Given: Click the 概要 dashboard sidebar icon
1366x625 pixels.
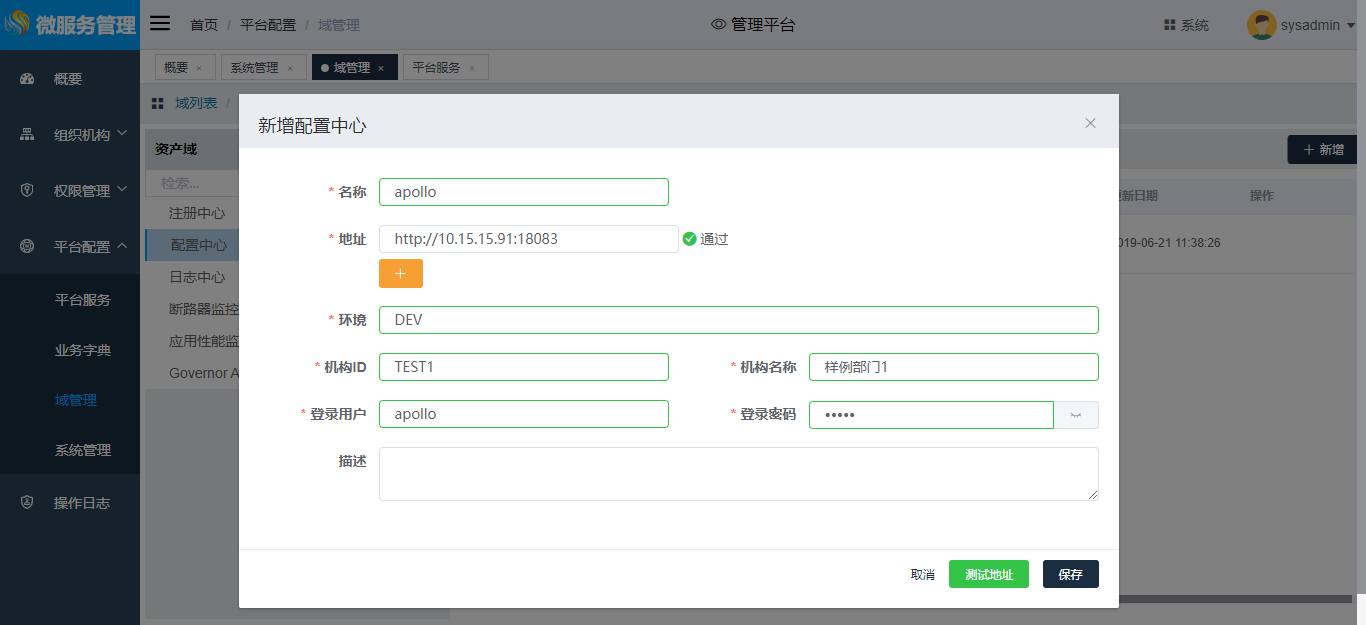Looking at the screenshot, I should tap(27, 79).
